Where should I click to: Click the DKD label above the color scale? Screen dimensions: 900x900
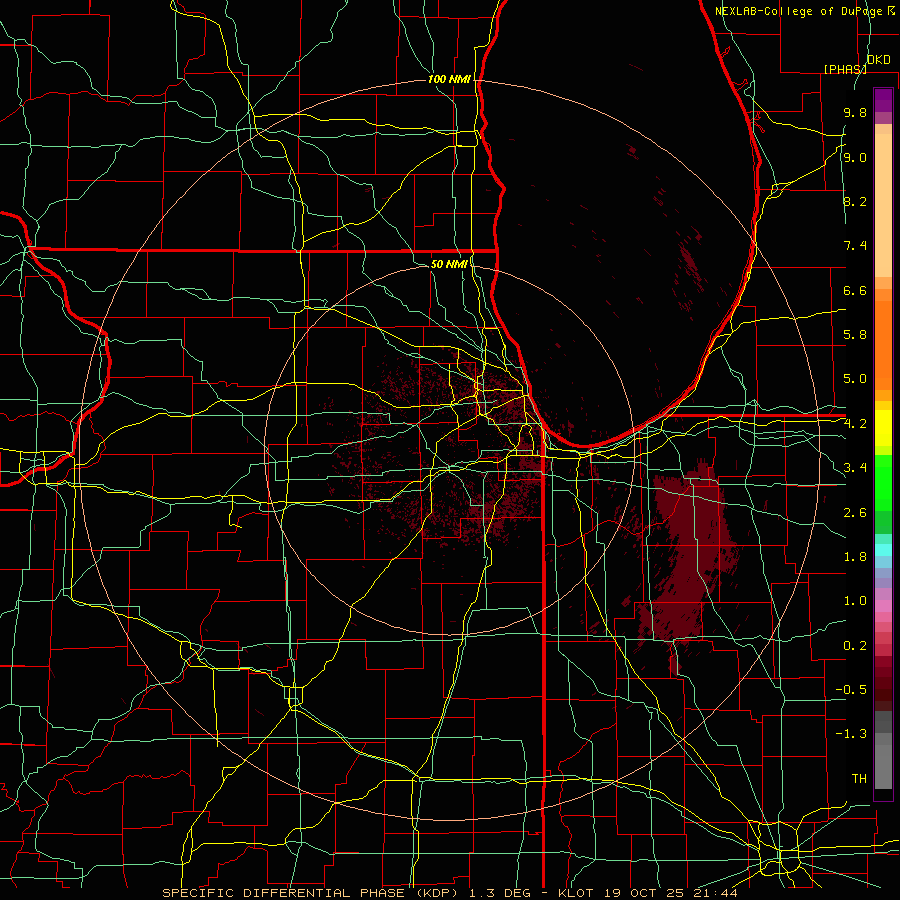click(878, 59)
